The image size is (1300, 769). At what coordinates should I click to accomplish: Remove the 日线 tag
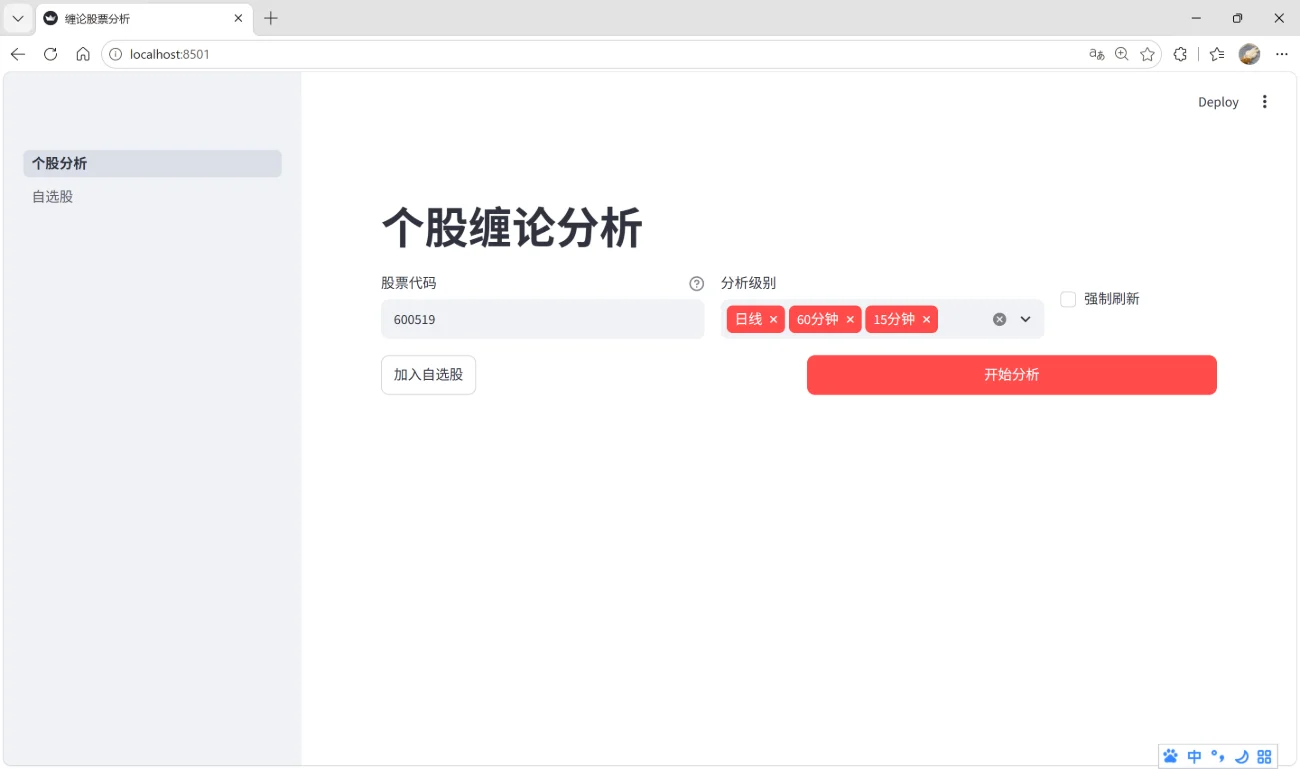tap(773, 319)
